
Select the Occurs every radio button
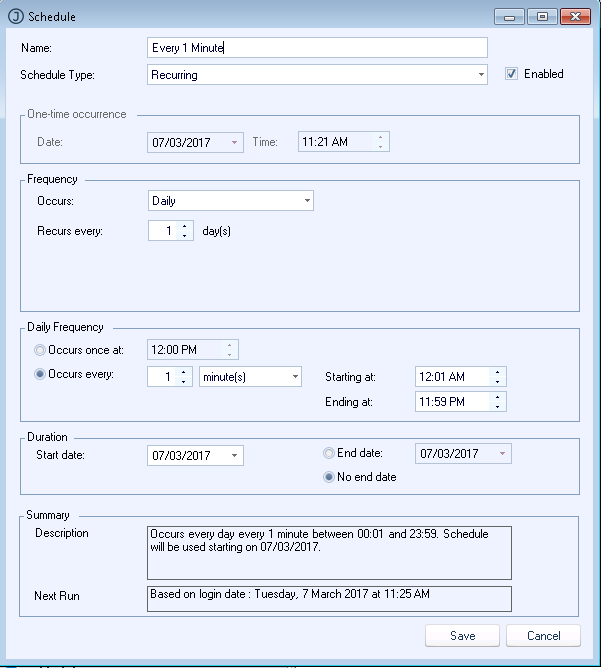coord(40,376)
